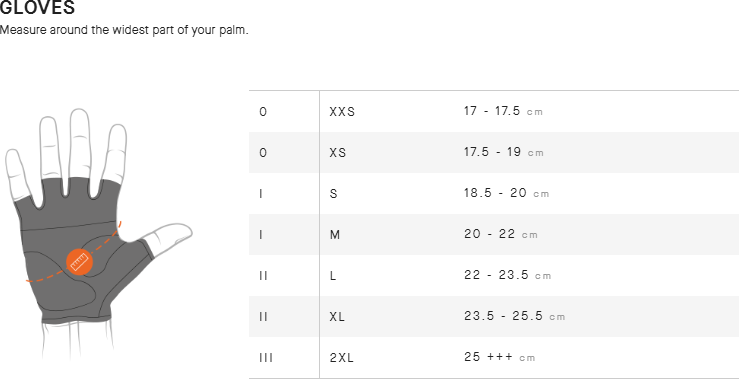Choose the M size row
739x379 pixels.
[494, 234]
